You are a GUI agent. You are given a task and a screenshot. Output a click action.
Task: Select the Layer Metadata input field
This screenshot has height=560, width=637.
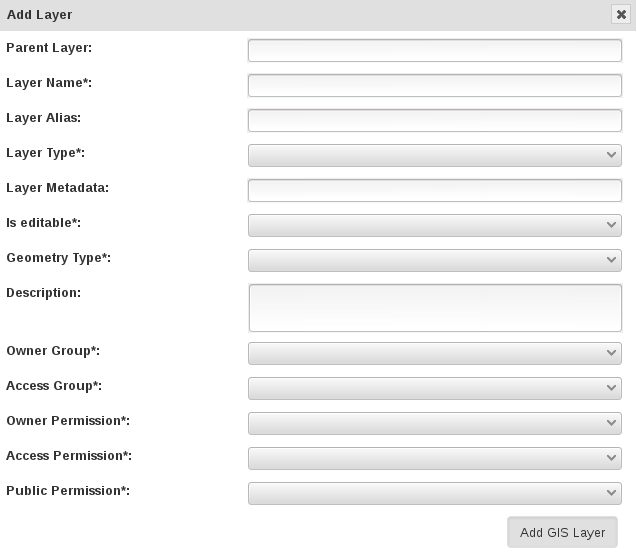pos(435,190)
